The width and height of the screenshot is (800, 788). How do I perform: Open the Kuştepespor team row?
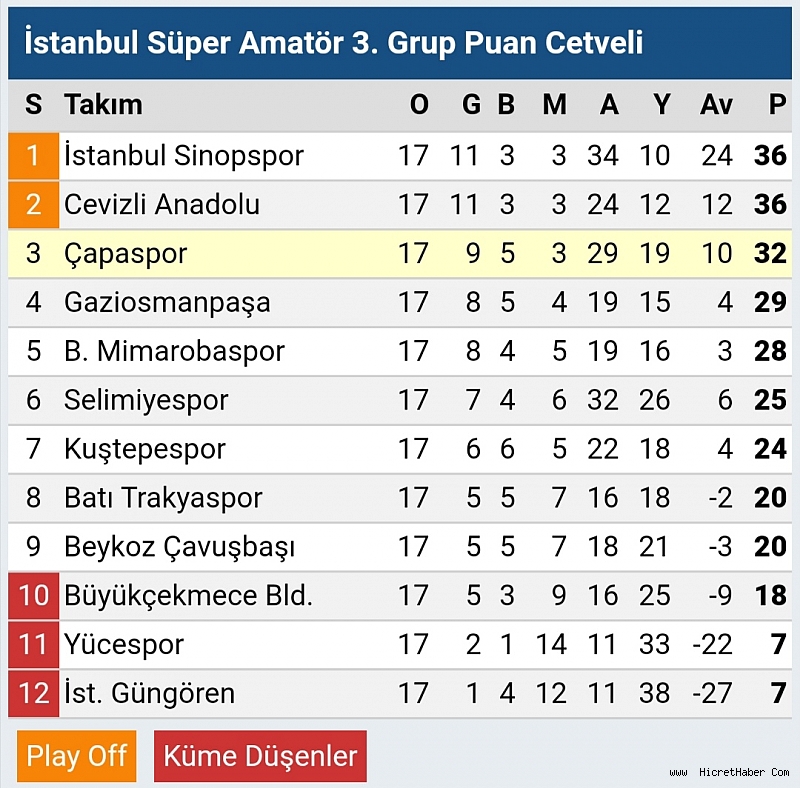click(x=400, y=449)
